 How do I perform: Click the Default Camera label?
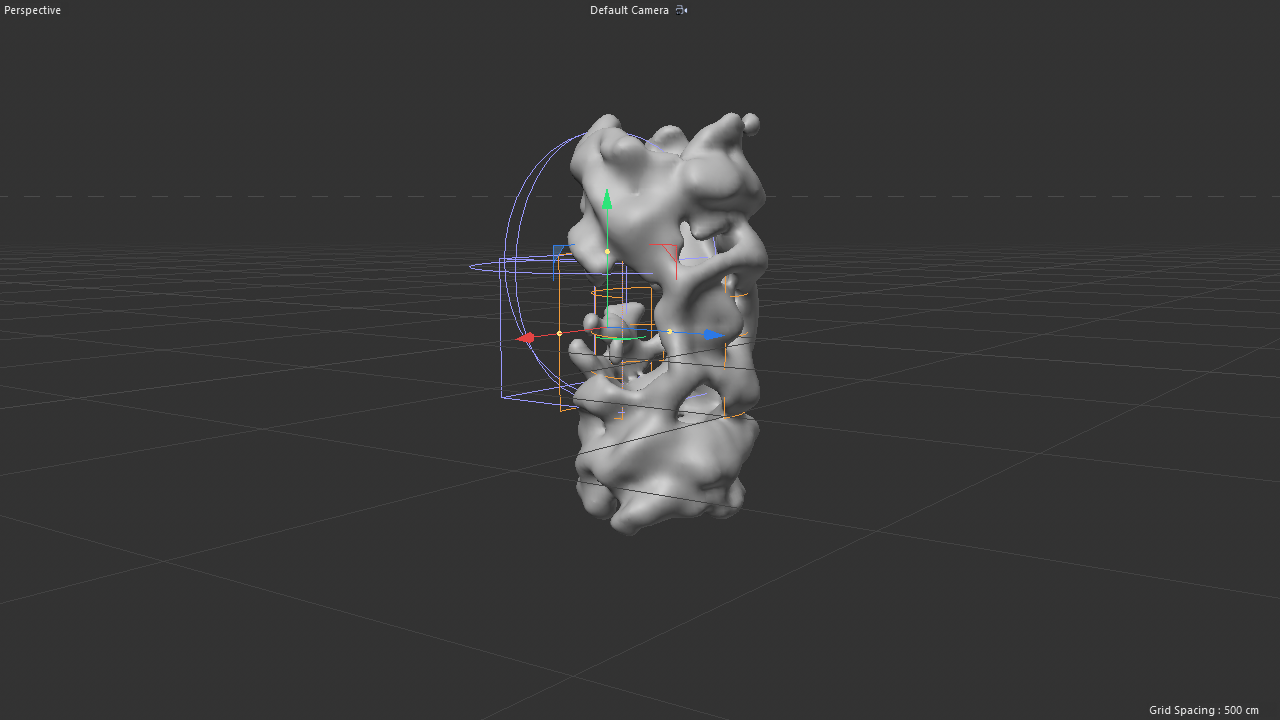629,10
